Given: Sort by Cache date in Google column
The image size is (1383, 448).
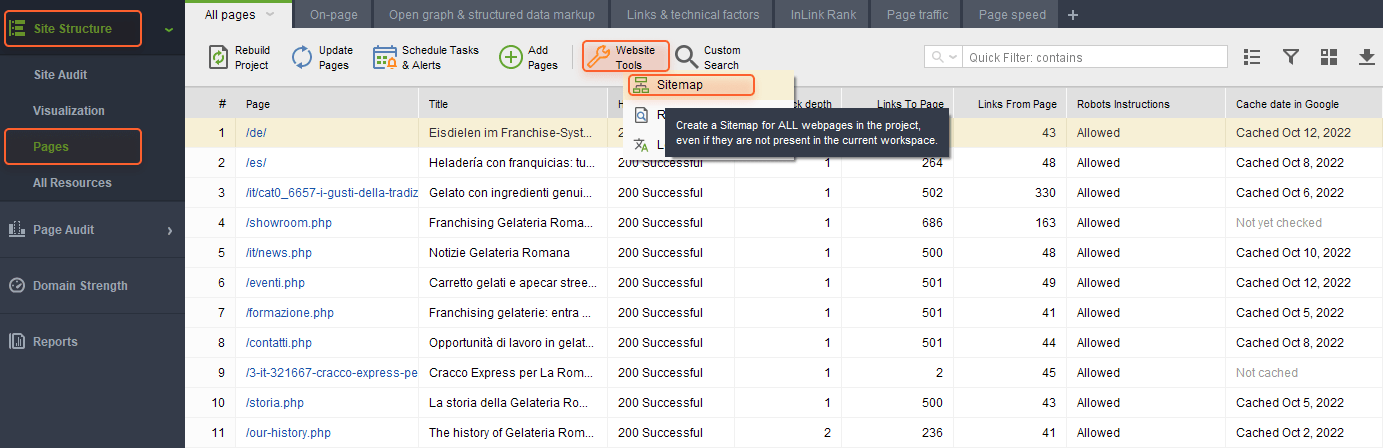Looking at the screenshot, I should tap(1304, 104).
